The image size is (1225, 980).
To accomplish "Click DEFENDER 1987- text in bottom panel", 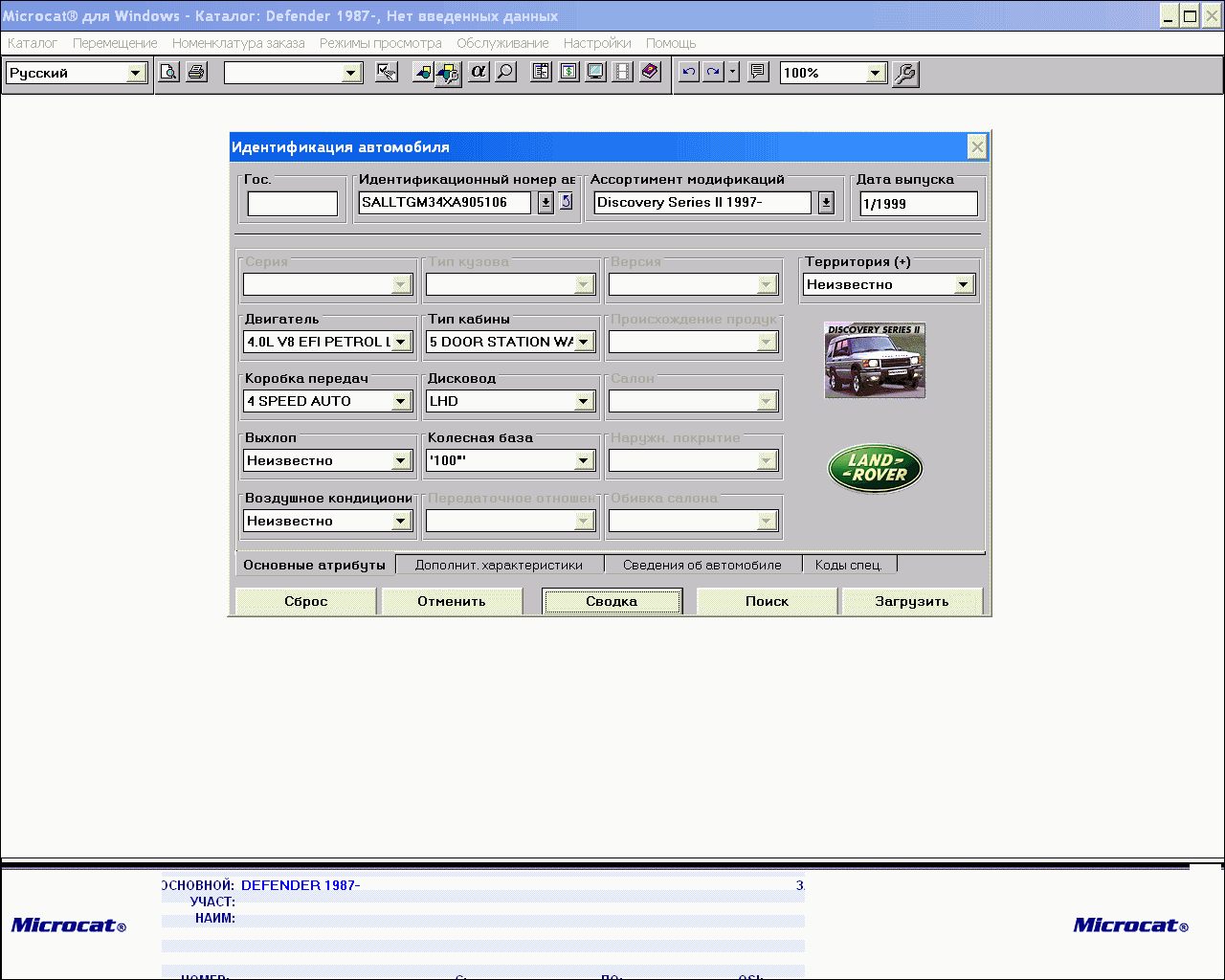I will pos(301,885).
